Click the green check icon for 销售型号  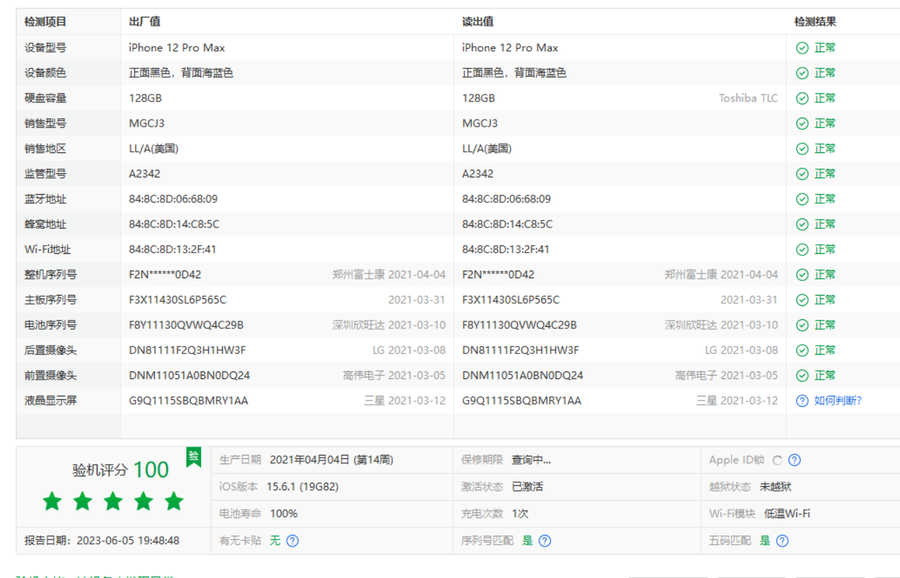click(802, 123)
